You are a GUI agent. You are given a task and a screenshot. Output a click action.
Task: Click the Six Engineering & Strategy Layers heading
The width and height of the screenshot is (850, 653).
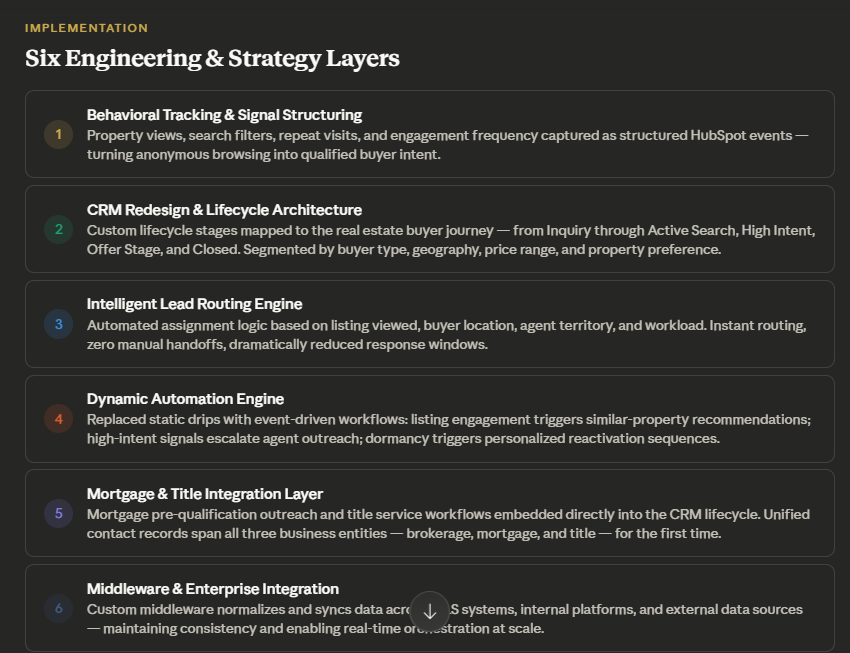pyautogui.click(x=212, y=58)
